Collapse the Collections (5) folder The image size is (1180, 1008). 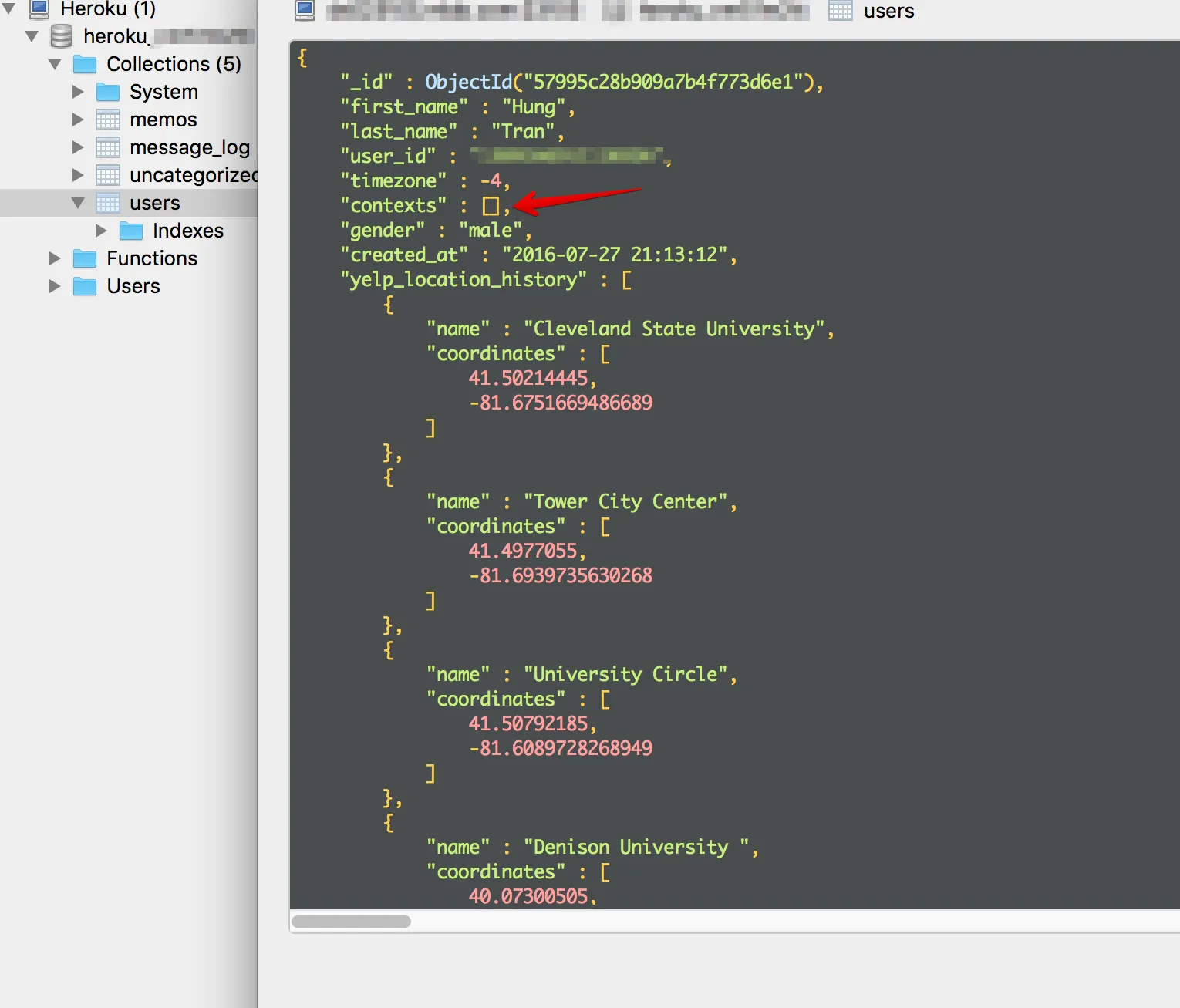55,64
